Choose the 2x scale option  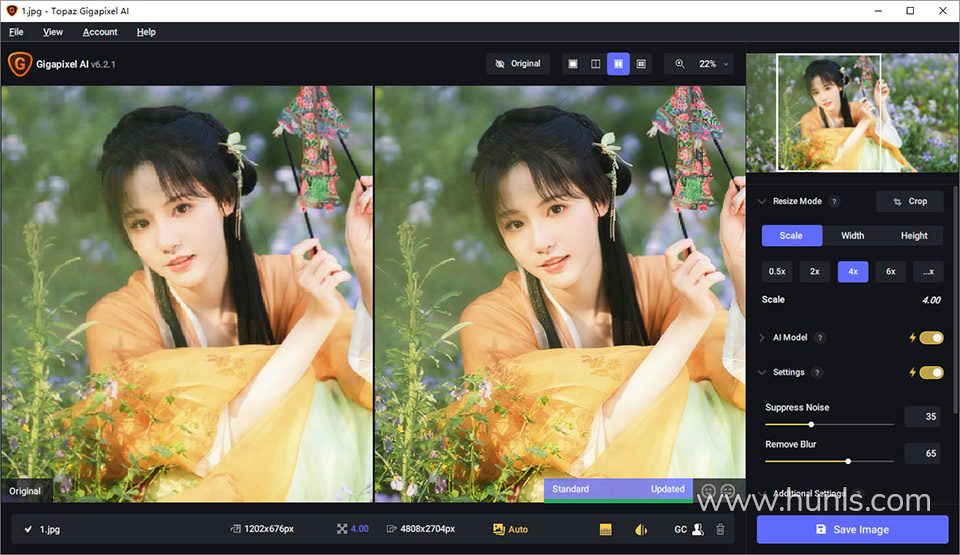click(x=815, y=271)
